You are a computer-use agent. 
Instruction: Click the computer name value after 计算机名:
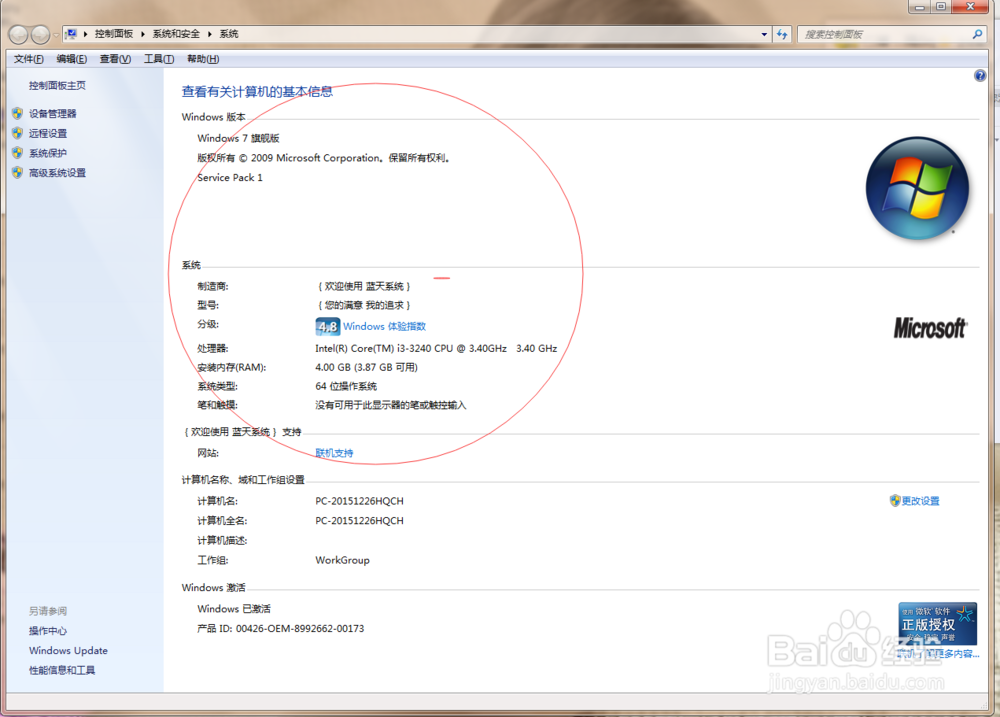coord(359,501)
